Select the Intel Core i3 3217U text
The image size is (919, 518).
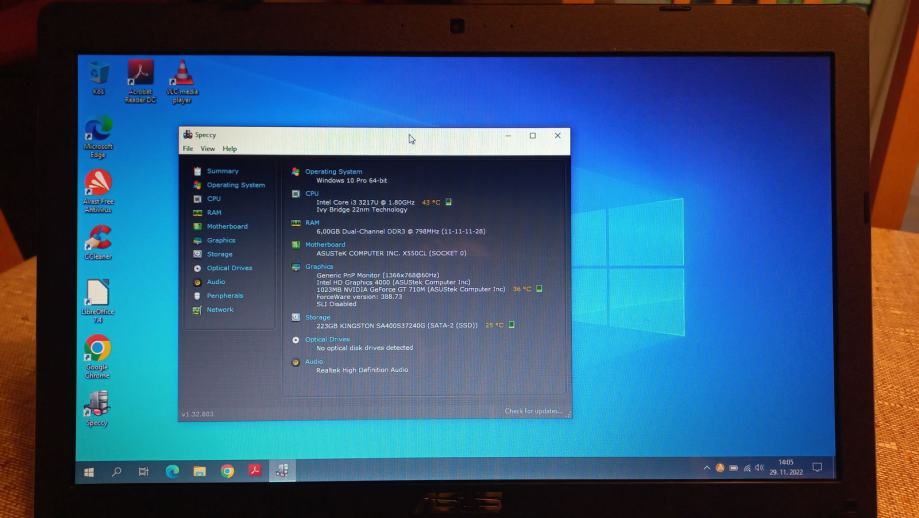point(365,202)
